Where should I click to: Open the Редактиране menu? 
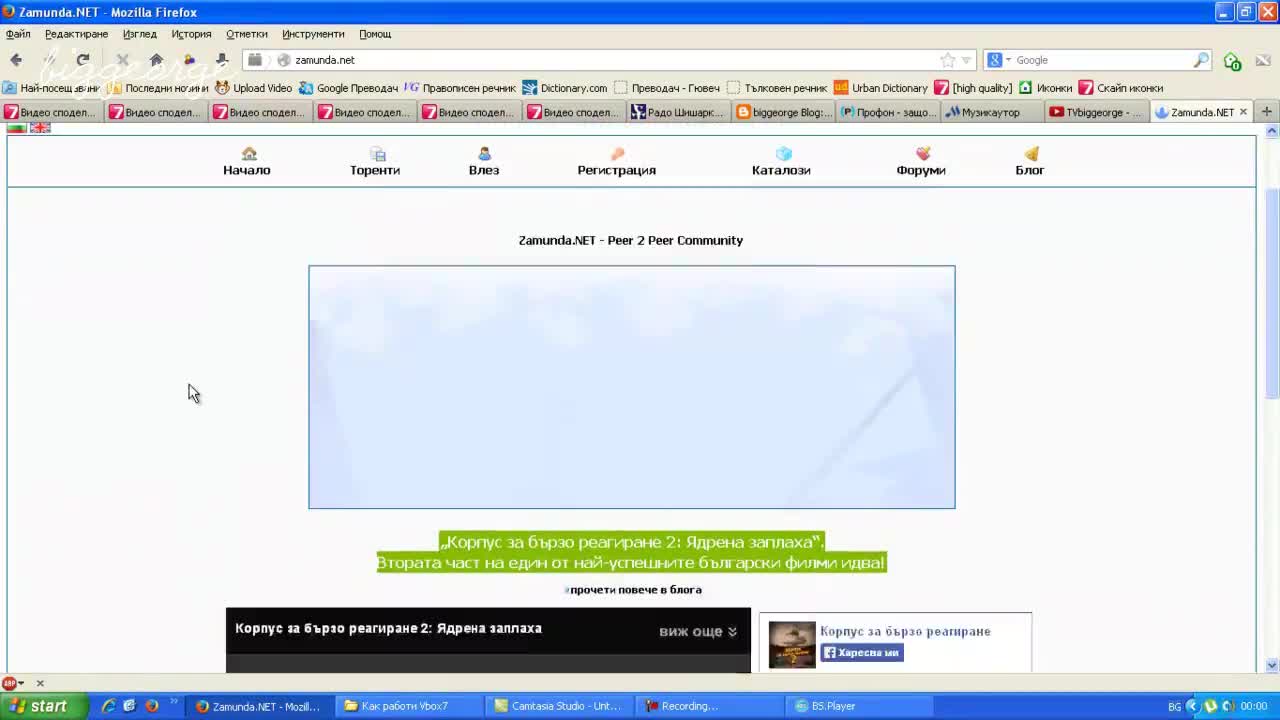(x=76, y=34)
